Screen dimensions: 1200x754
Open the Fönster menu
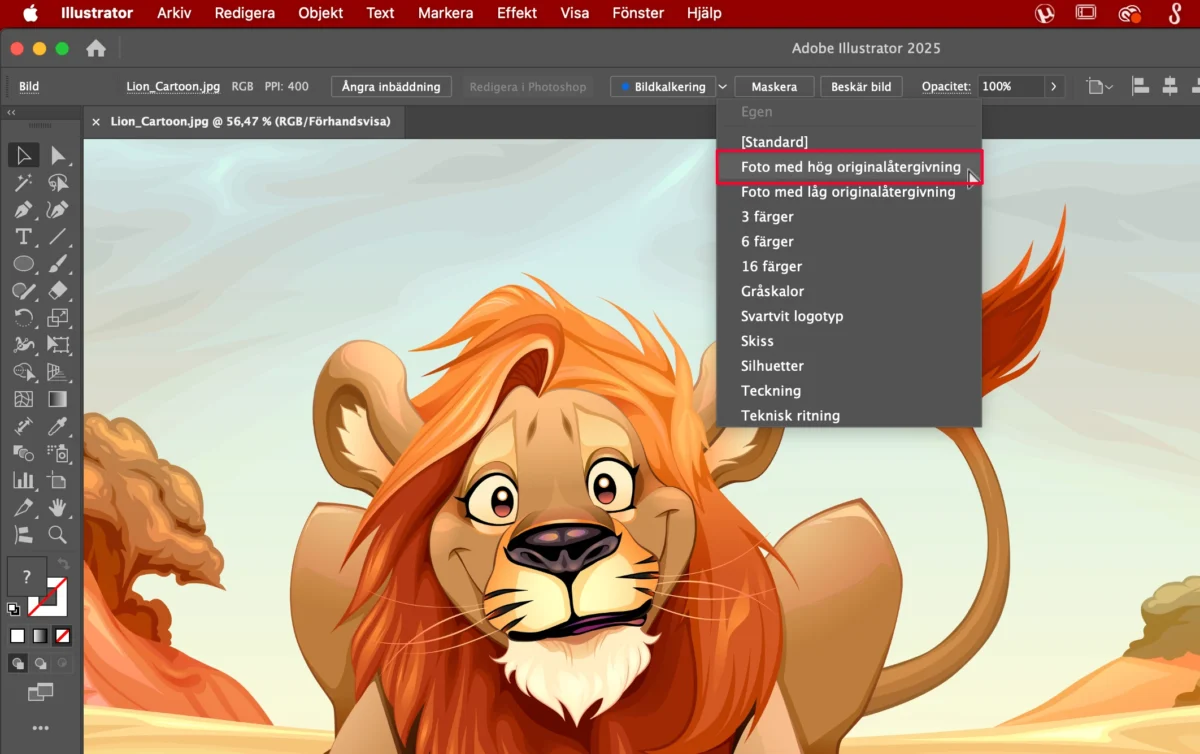(x=637, y=13)
